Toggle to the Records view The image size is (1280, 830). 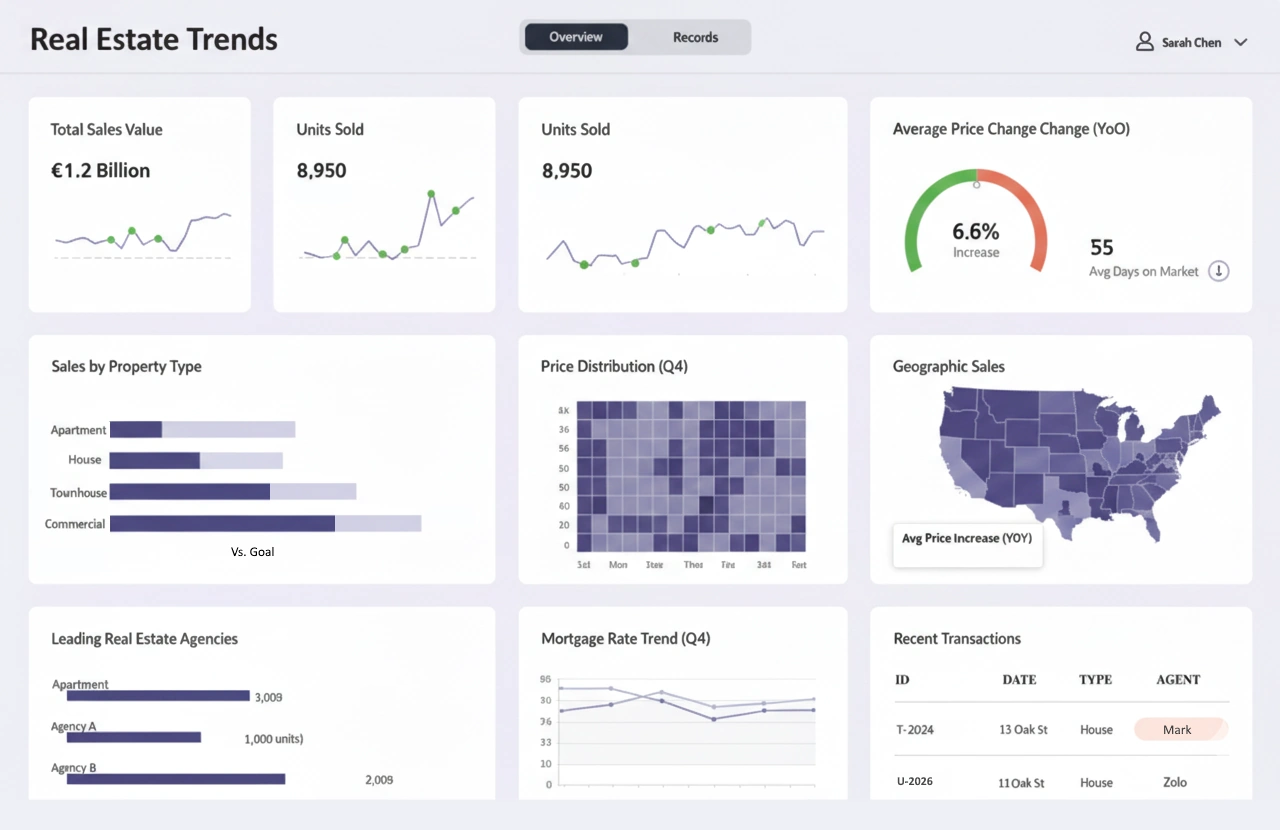(x=695, y=37)
